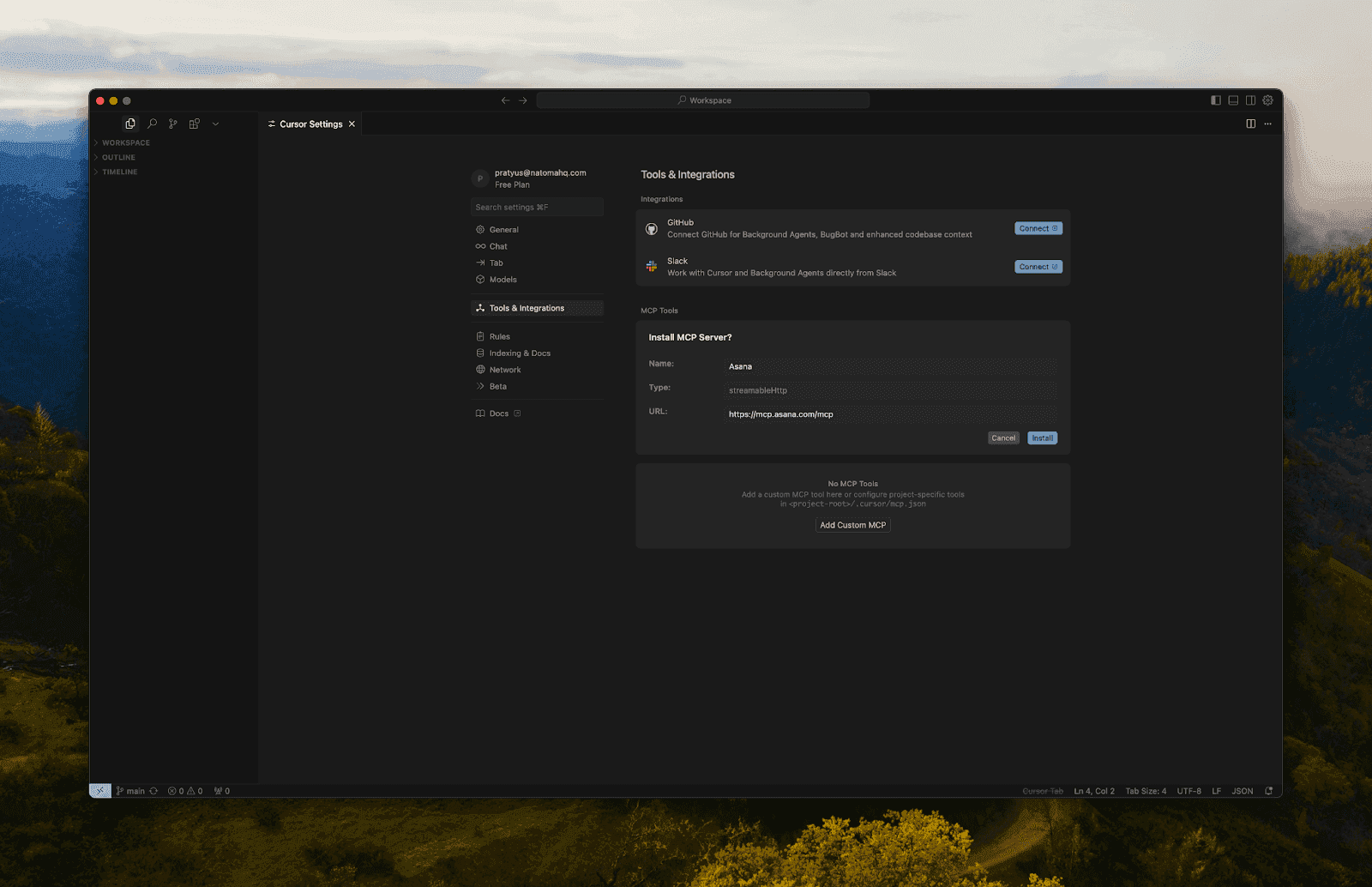The height and width of the screenshot is (887, 1372).
Task: Split the editor to the right
Action: click(1251, 124)
